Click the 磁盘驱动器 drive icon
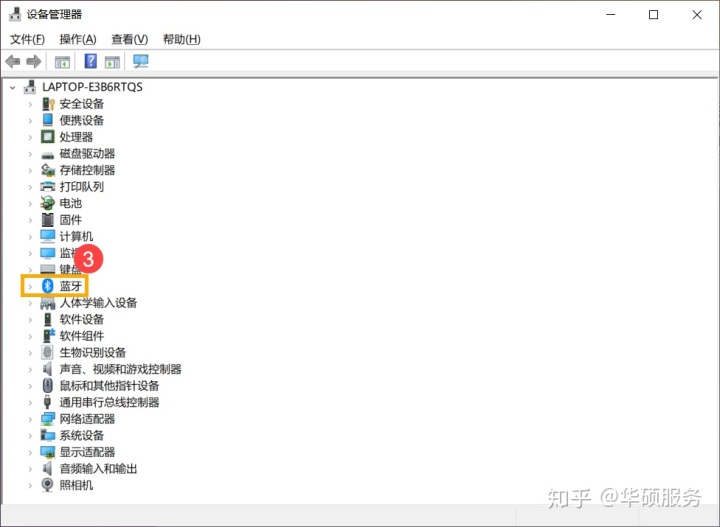The image size is (720, 527). point(48,155)
